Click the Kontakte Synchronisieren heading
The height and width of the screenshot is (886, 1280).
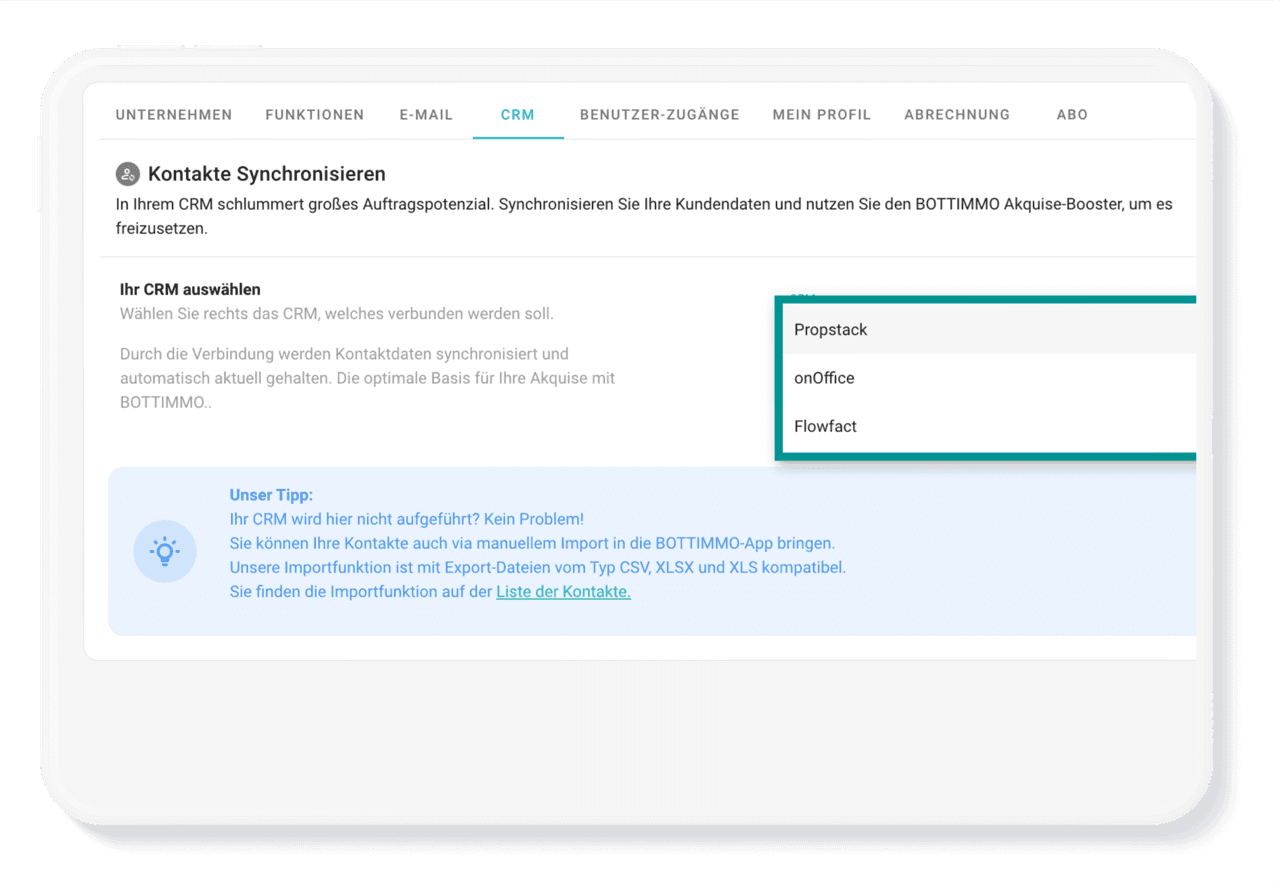[266, 173]
